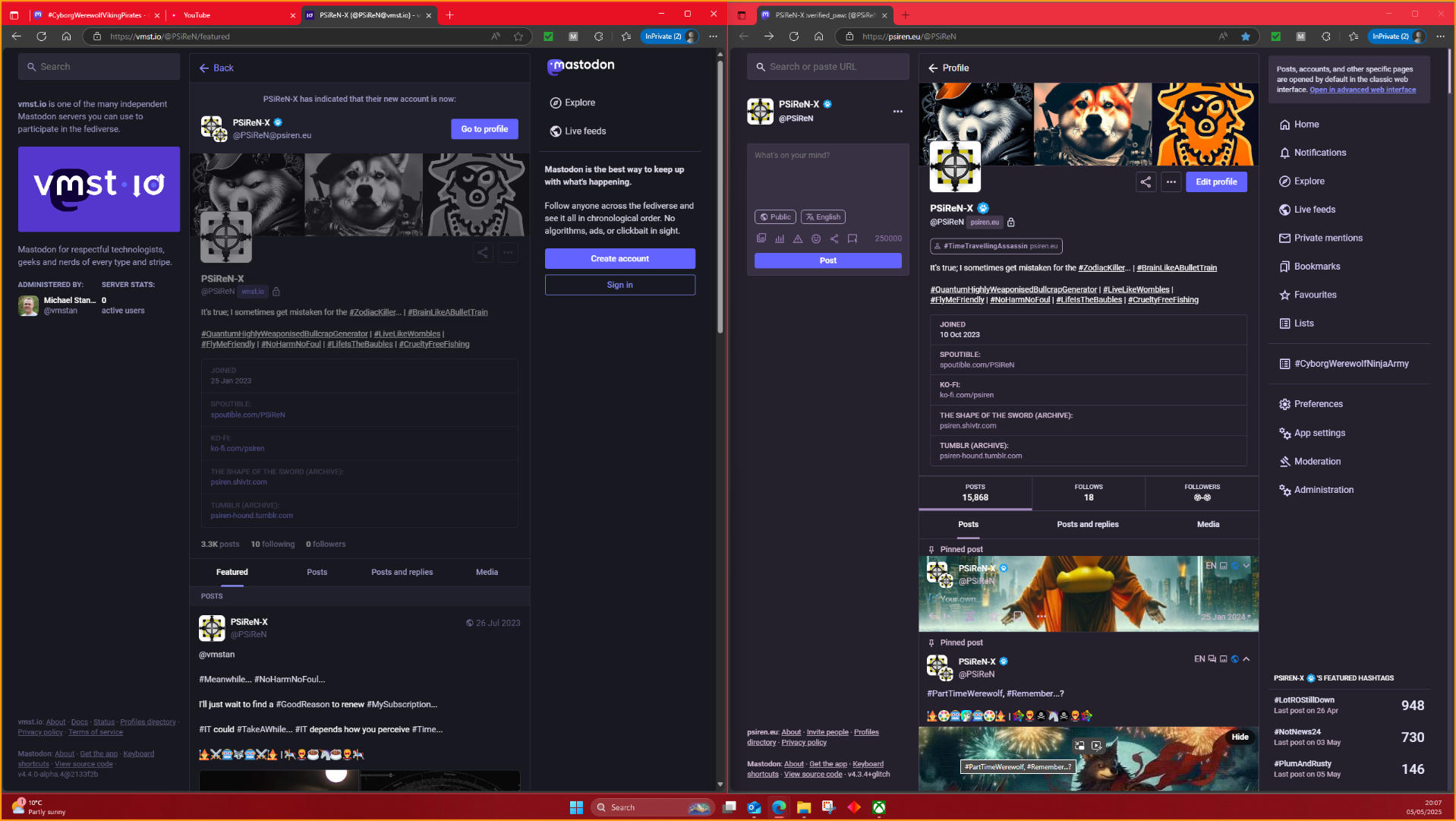
Task: Open Windows Start menu
Action: (x=576, y=807)
